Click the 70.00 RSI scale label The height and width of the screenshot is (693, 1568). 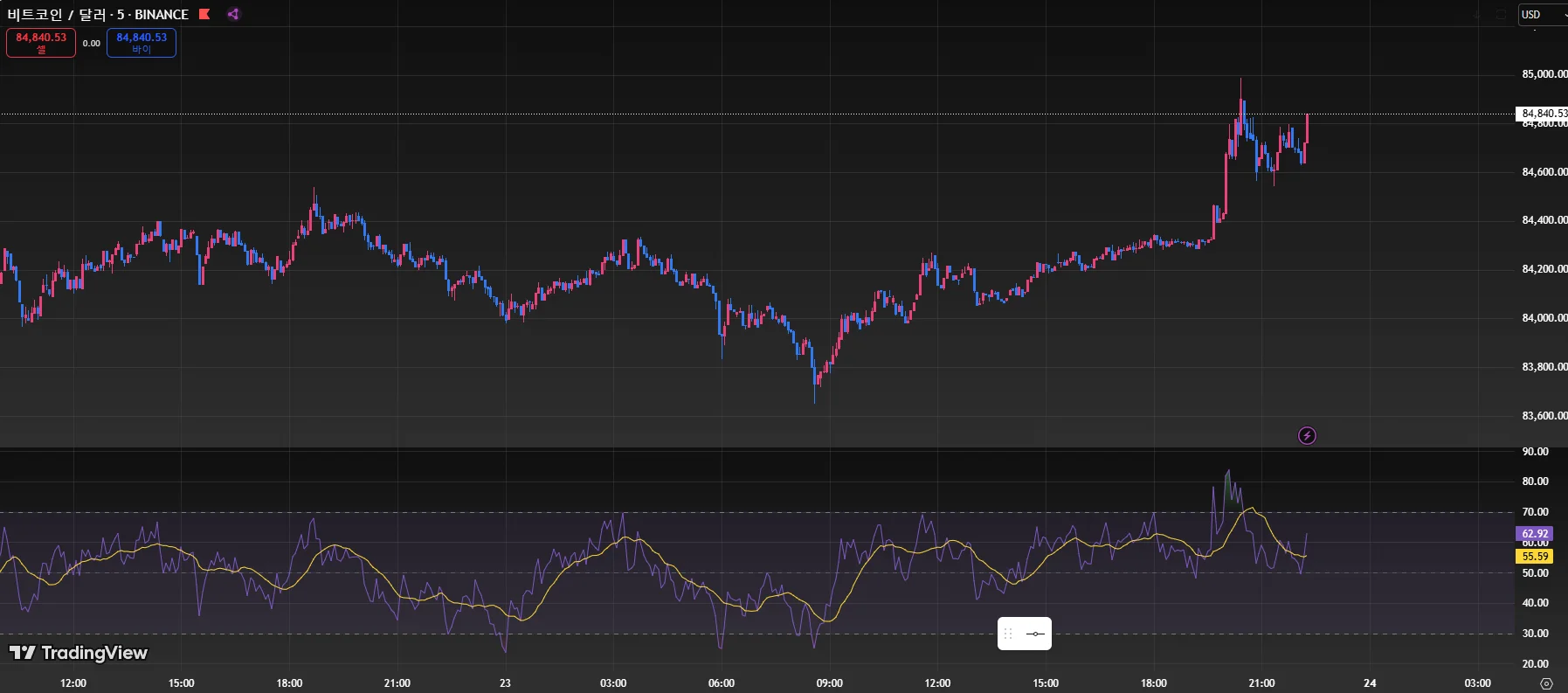pyautogui.click(x=1535, y=512)
